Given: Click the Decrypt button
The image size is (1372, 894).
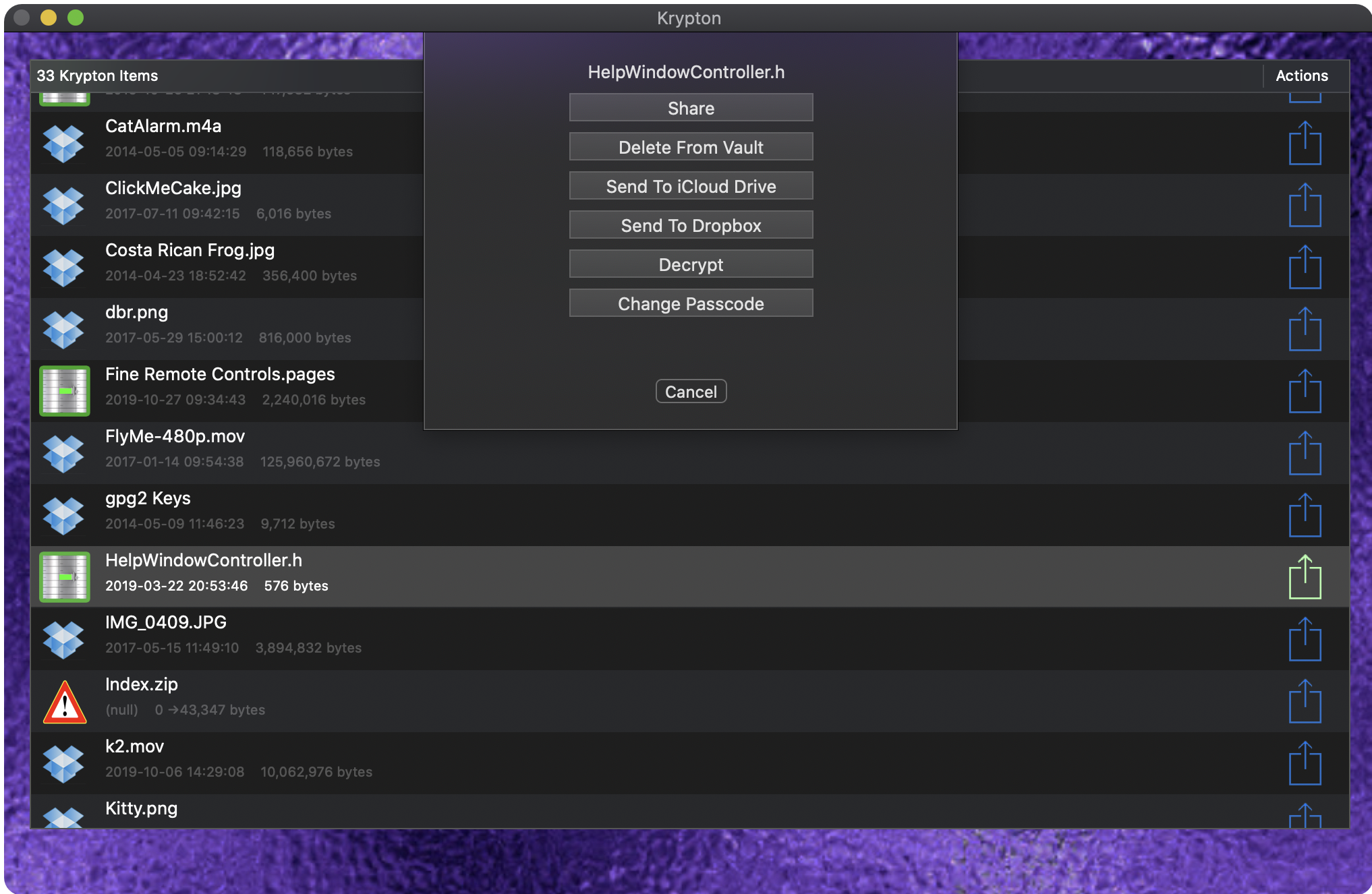Looking at the screenshot, I should (691, 264).
